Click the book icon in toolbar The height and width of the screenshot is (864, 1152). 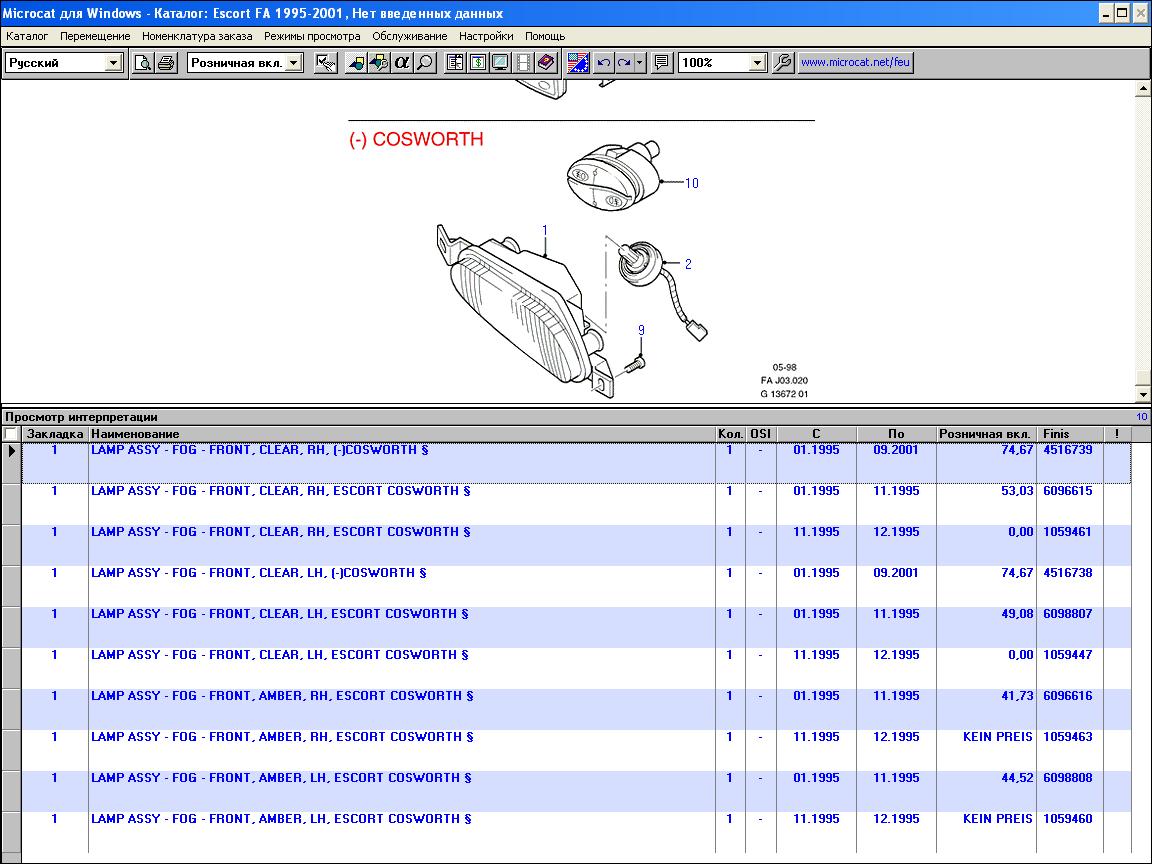545,63
